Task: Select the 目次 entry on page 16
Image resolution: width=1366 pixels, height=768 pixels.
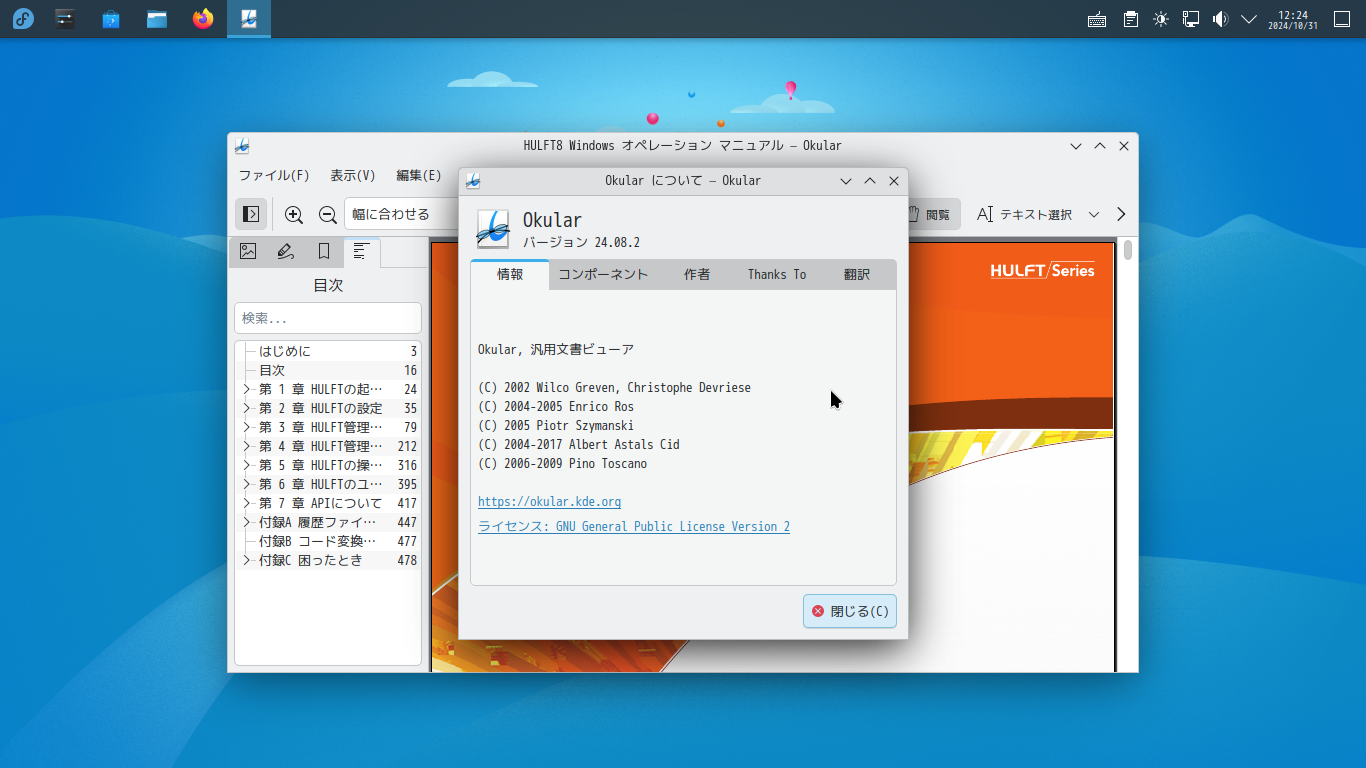Action: point(328,370)
